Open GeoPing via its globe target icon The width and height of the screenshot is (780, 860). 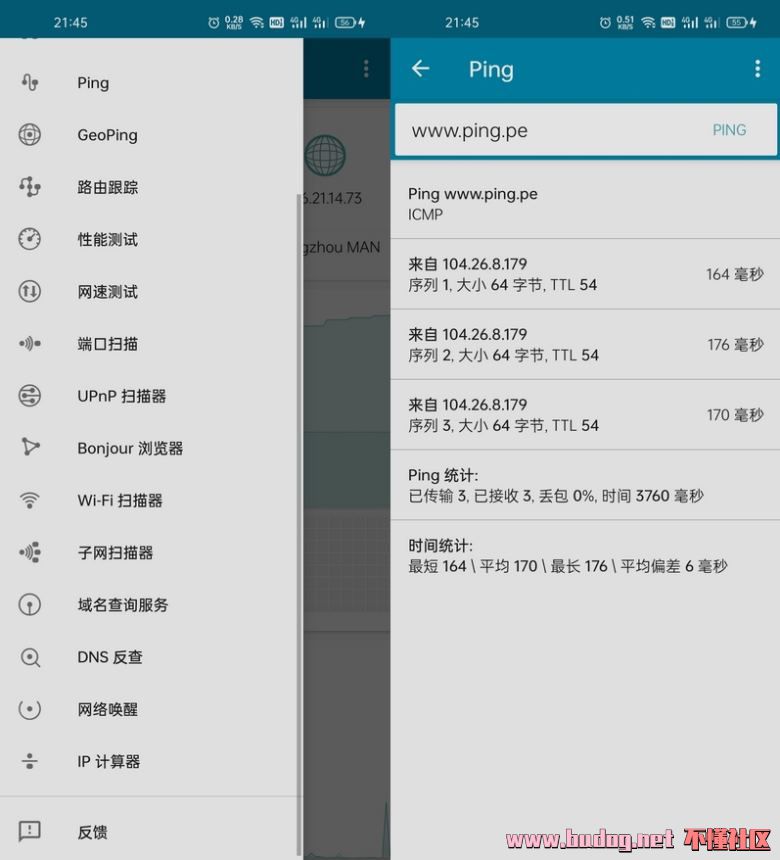pos(30,135)
